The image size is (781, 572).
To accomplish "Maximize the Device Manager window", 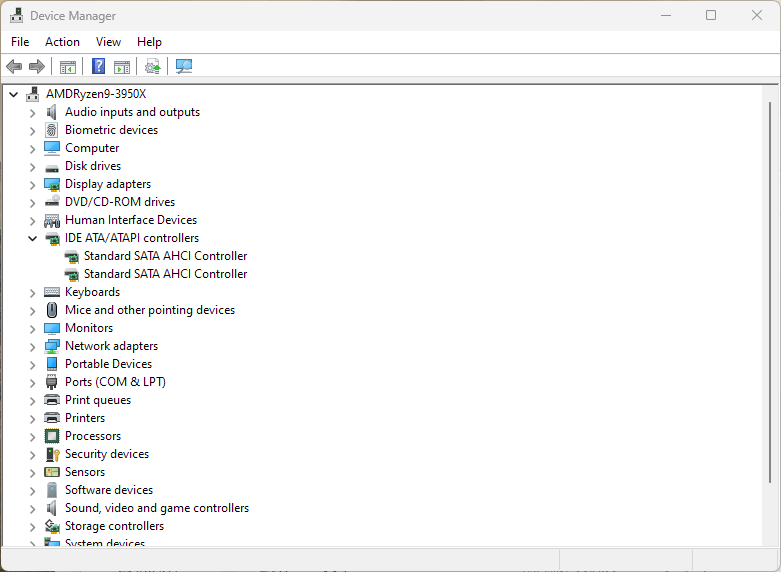I will [x=711, y=15].
